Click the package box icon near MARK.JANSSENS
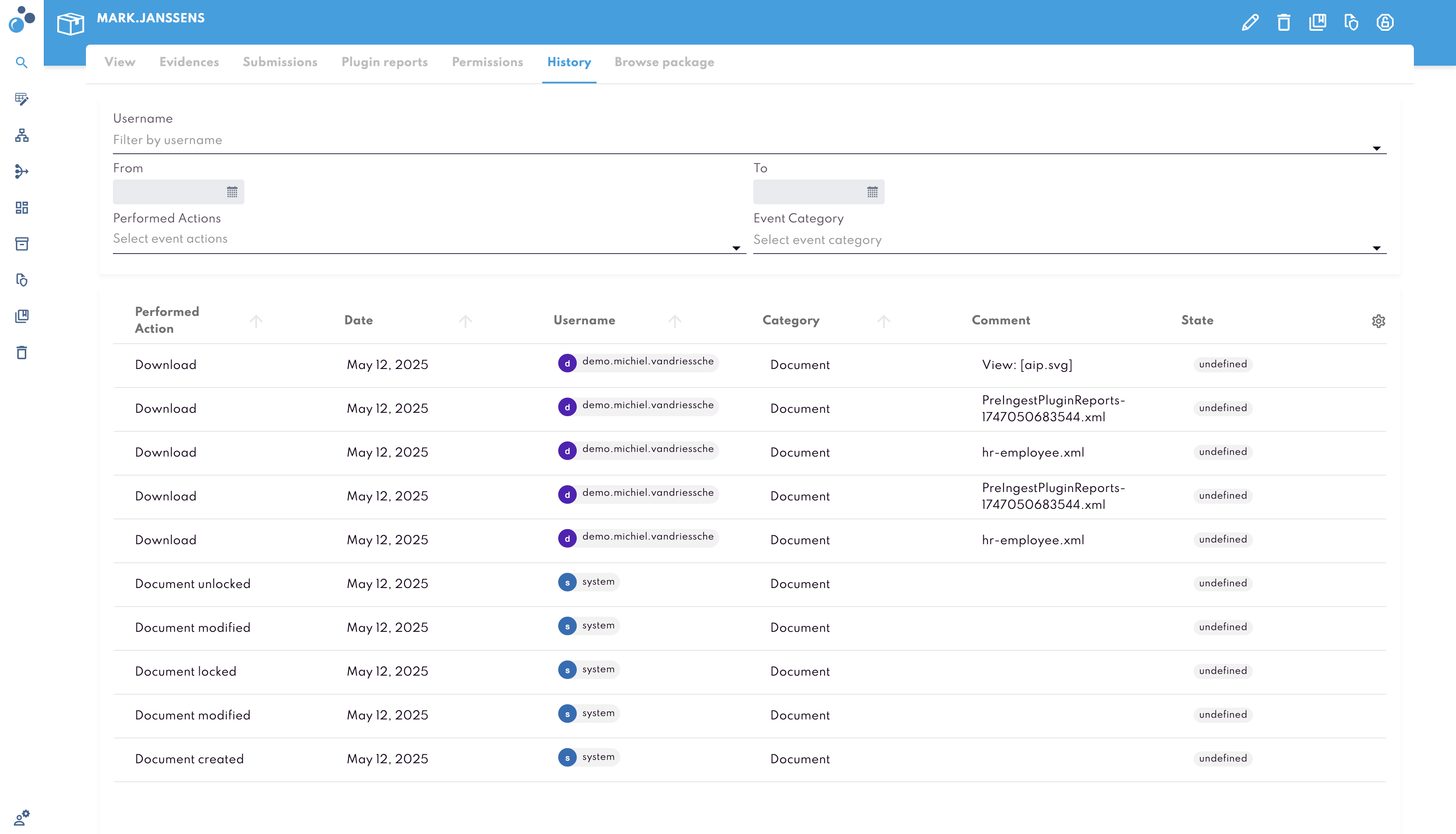The height and width of the screenshot is (834, 1456). 70,24
